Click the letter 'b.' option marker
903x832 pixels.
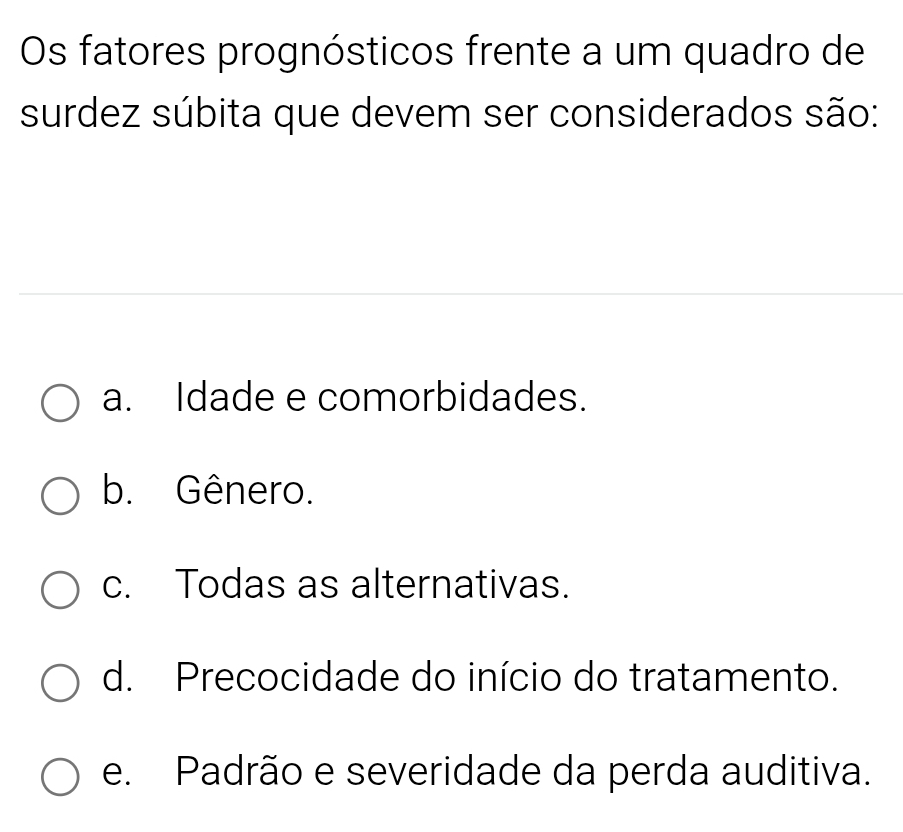point(120,490)
